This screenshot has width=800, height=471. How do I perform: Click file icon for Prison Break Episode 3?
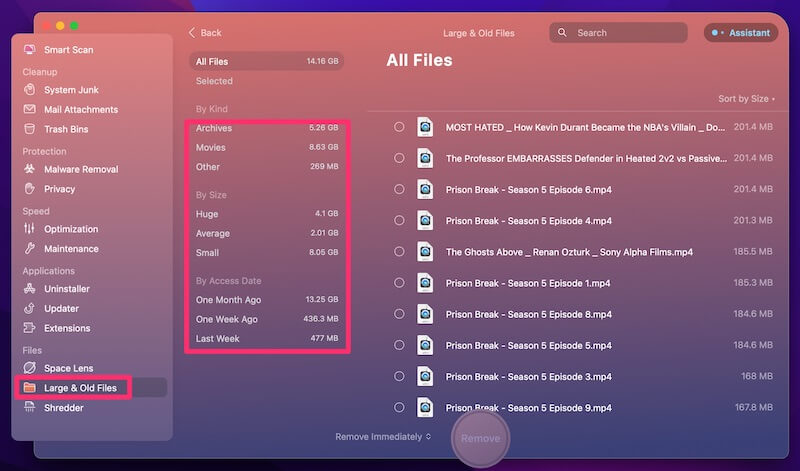point(425,376)
